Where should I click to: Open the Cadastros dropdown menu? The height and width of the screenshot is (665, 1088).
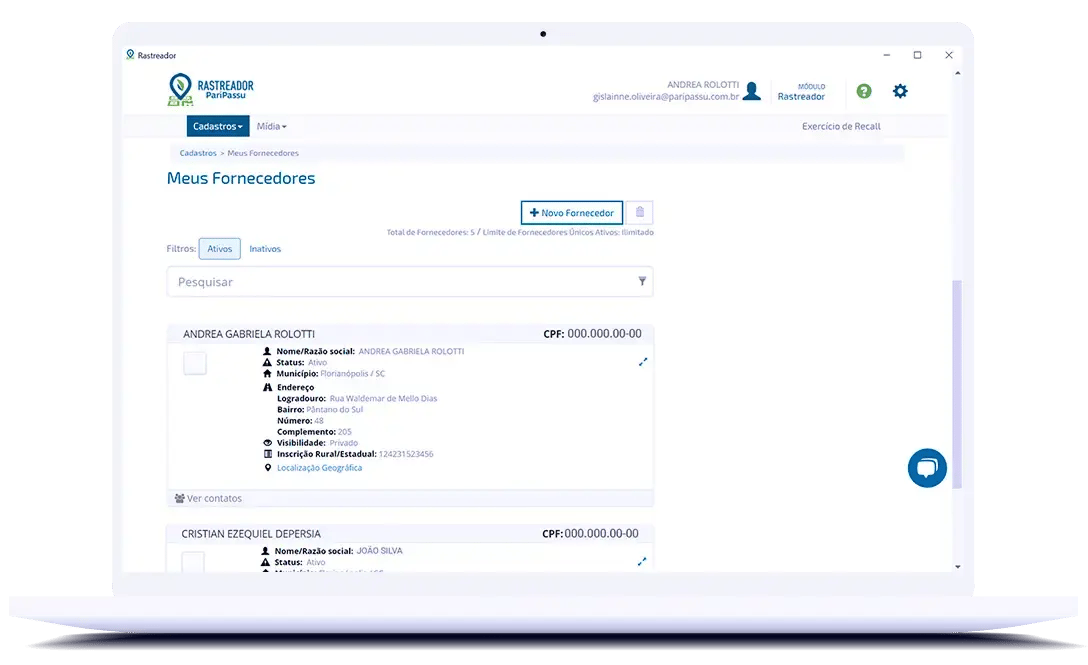217,126
